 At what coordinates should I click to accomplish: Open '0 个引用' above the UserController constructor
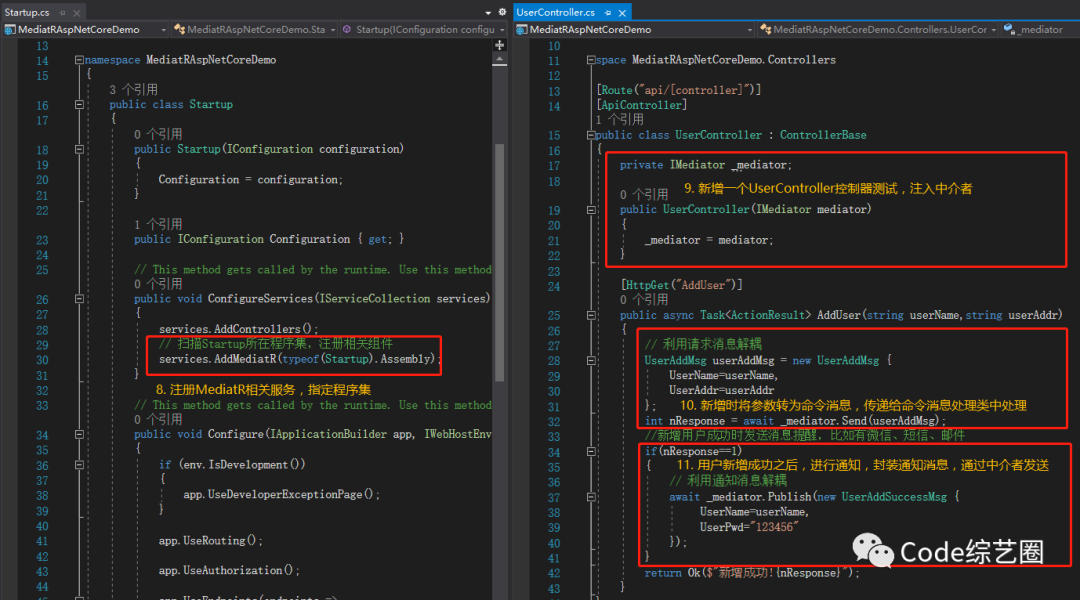pos(644,194)
